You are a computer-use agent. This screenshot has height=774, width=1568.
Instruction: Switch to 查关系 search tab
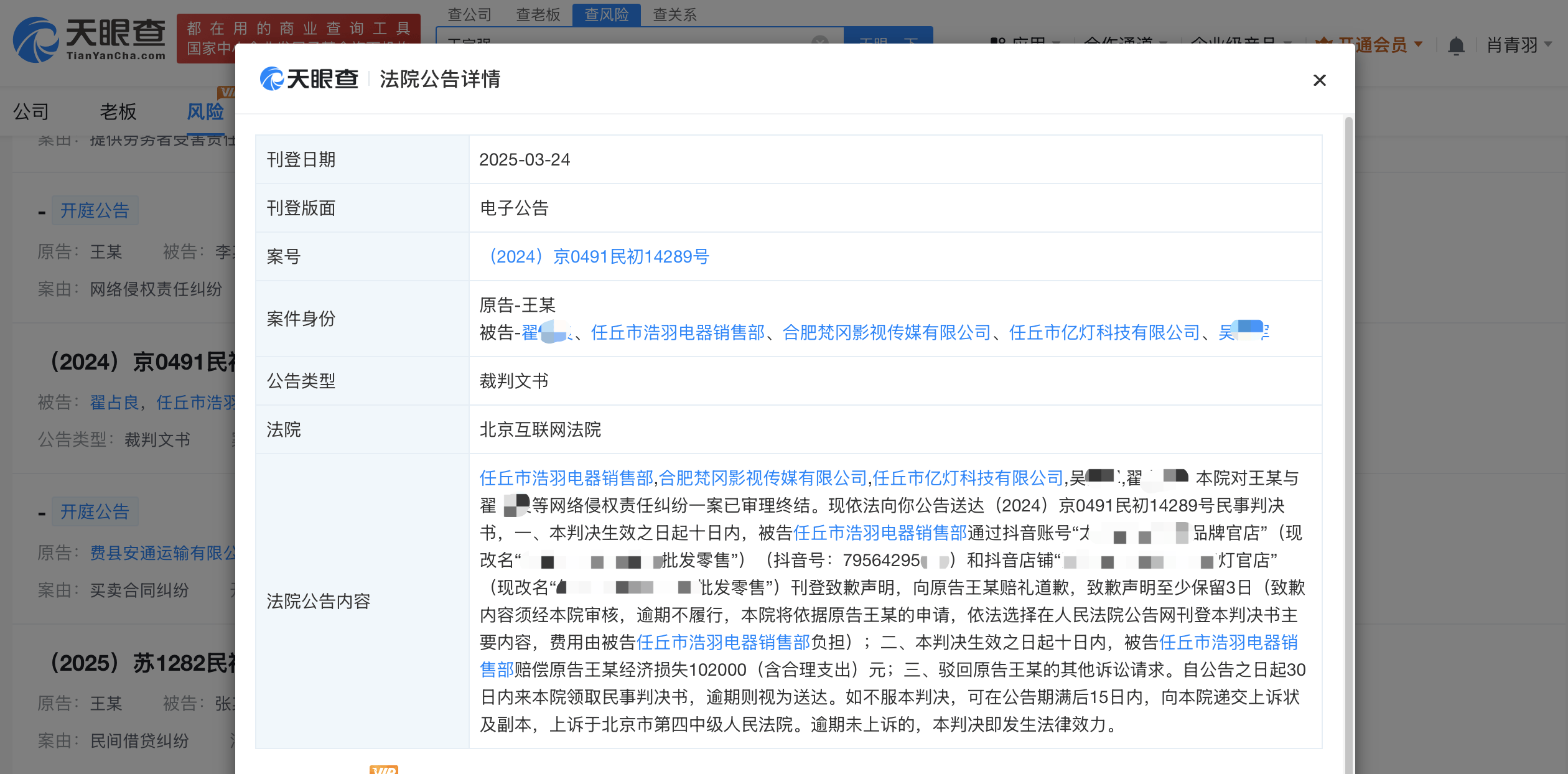point(674,14)
